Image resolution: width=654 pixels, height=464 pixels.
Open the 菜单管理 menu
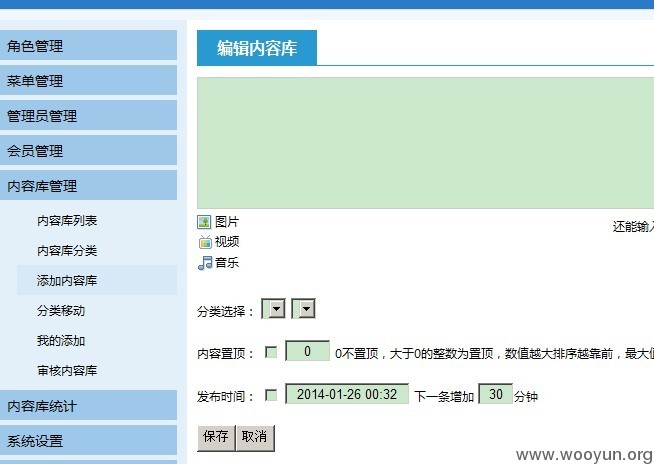click(x=88, y=80)
